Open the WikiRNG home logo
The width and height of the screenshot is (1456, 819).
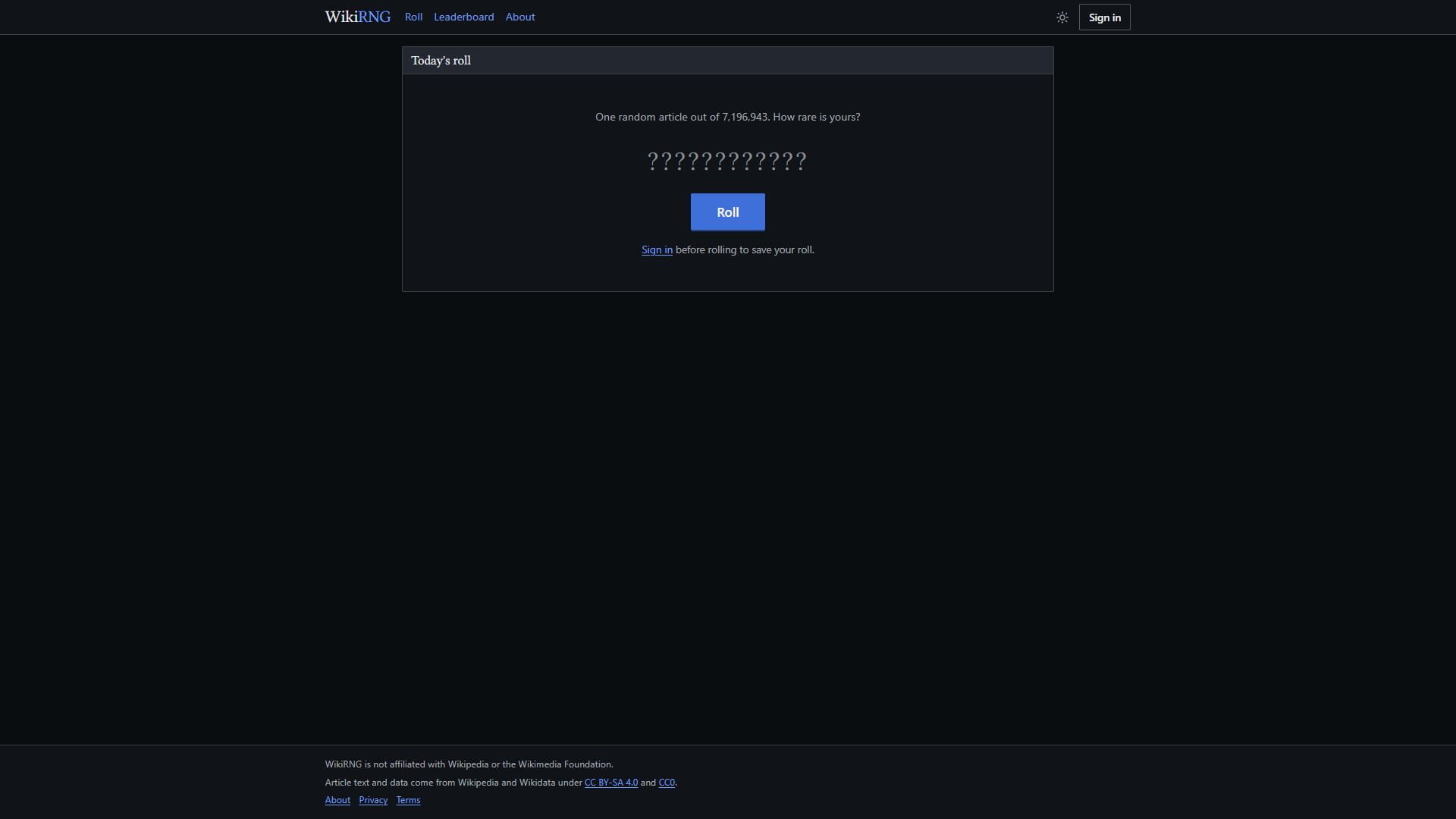click(x=357, y=17)
